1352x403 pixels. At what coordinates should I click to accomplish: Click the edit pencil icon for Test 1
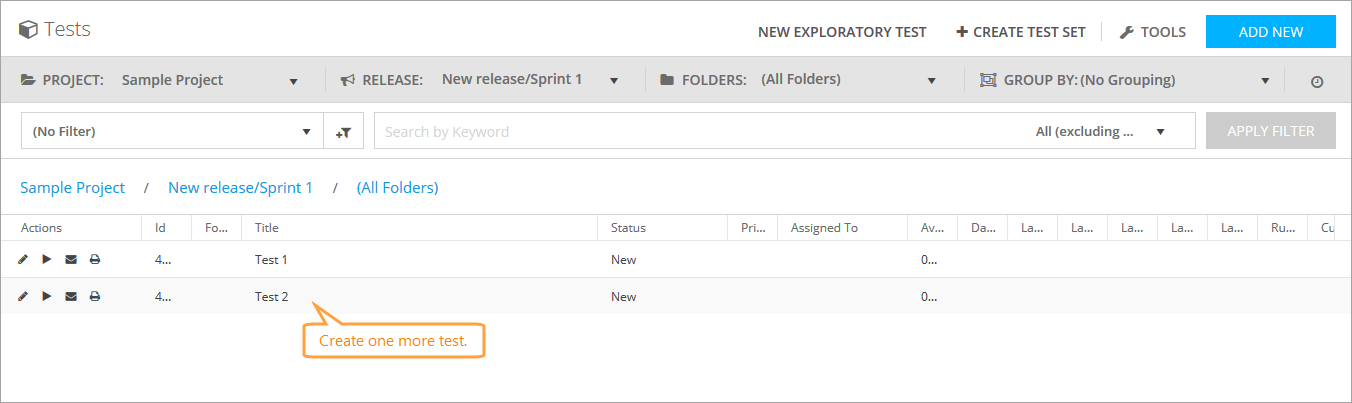click(x=23, y=260)
